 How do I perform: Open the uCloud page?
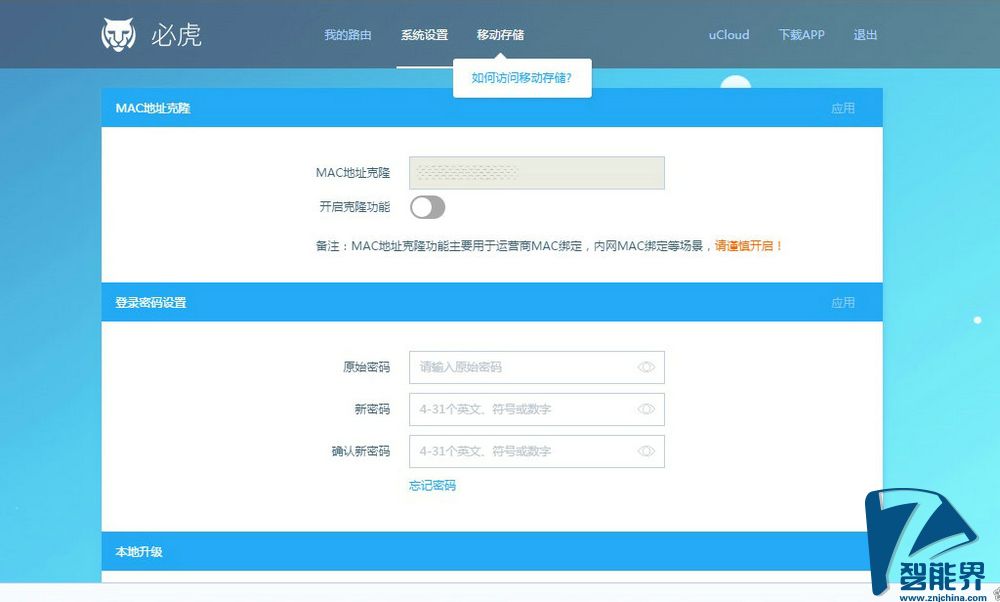click(x=728, y=35)
